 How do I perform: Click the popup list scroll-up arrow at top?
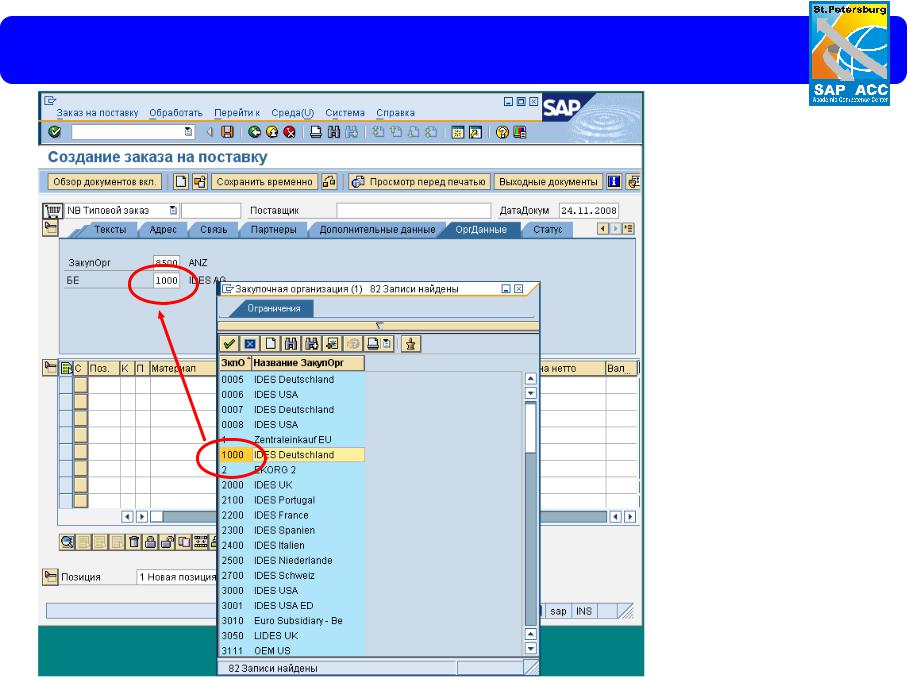(530, 379)
